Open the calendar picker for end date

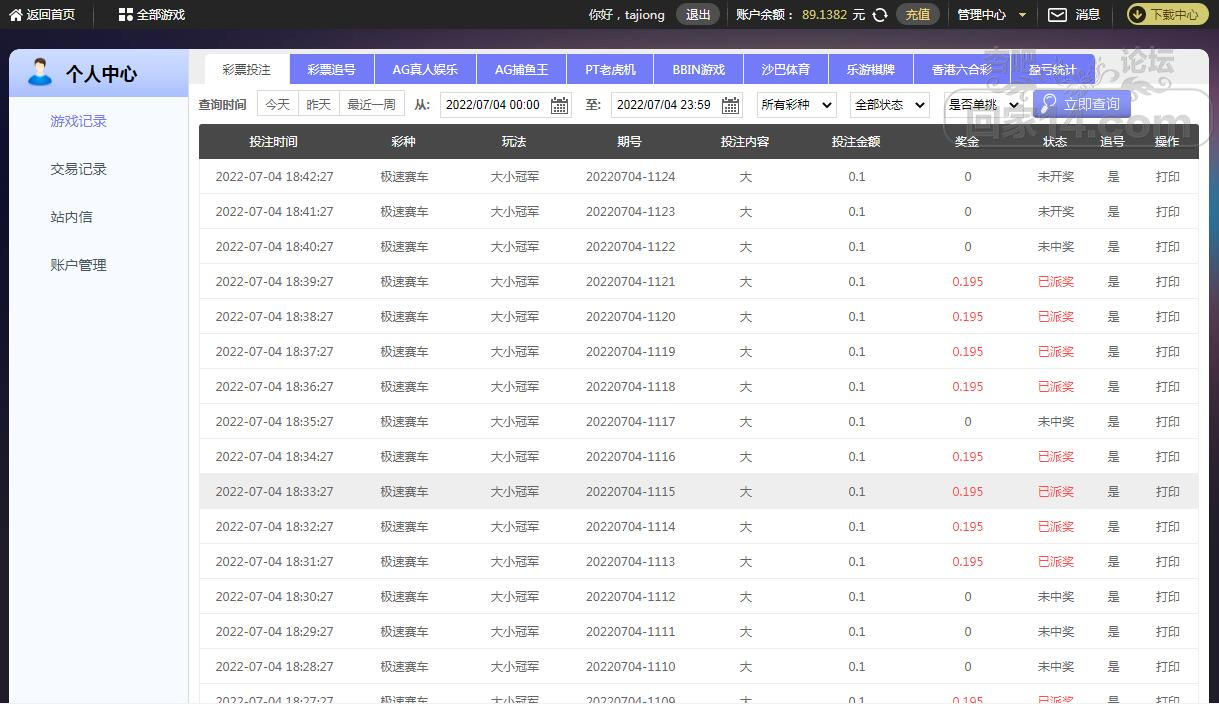[731, 105]
